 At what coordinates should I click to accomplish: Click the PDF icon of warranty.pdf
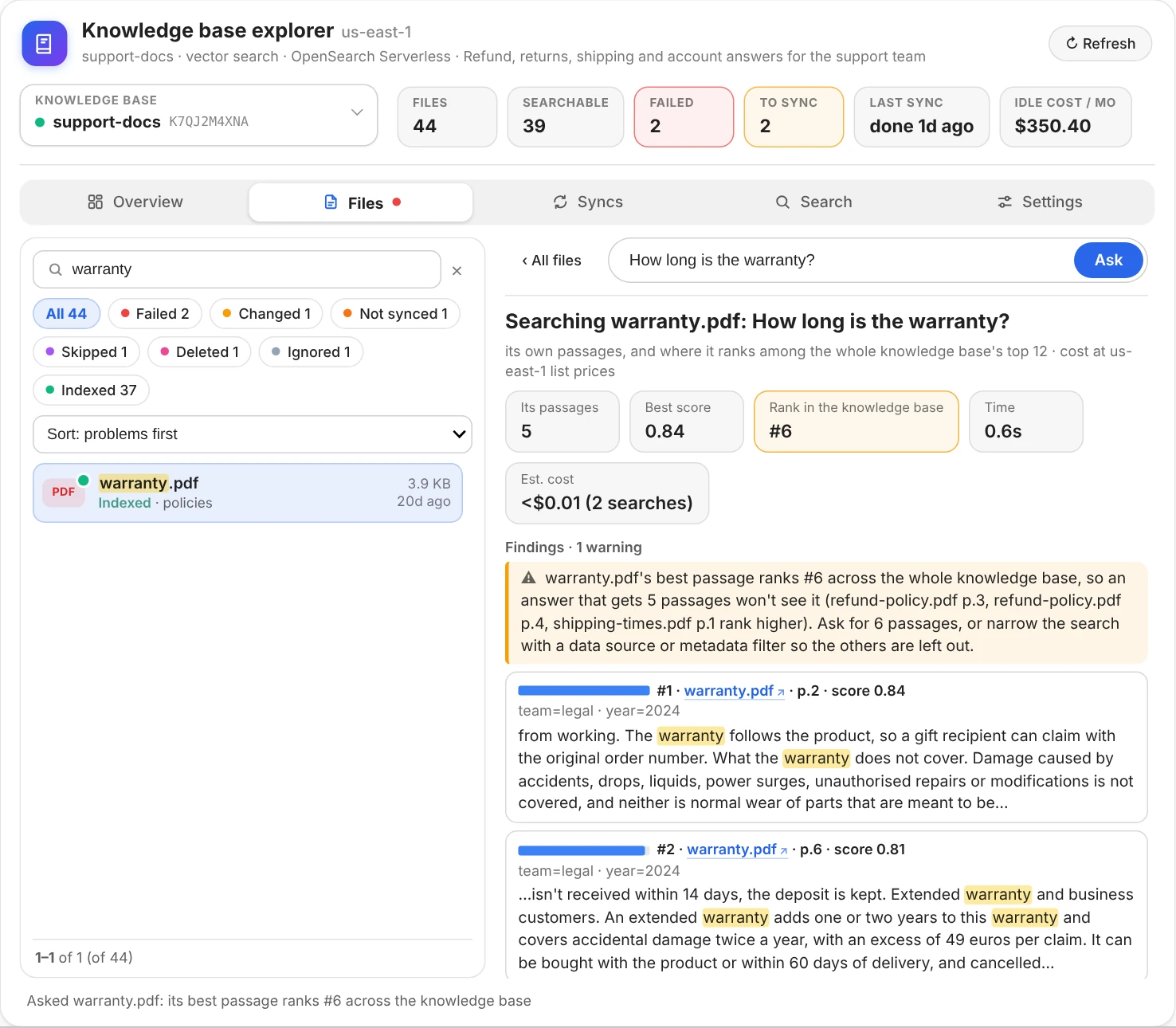[64, 492]
